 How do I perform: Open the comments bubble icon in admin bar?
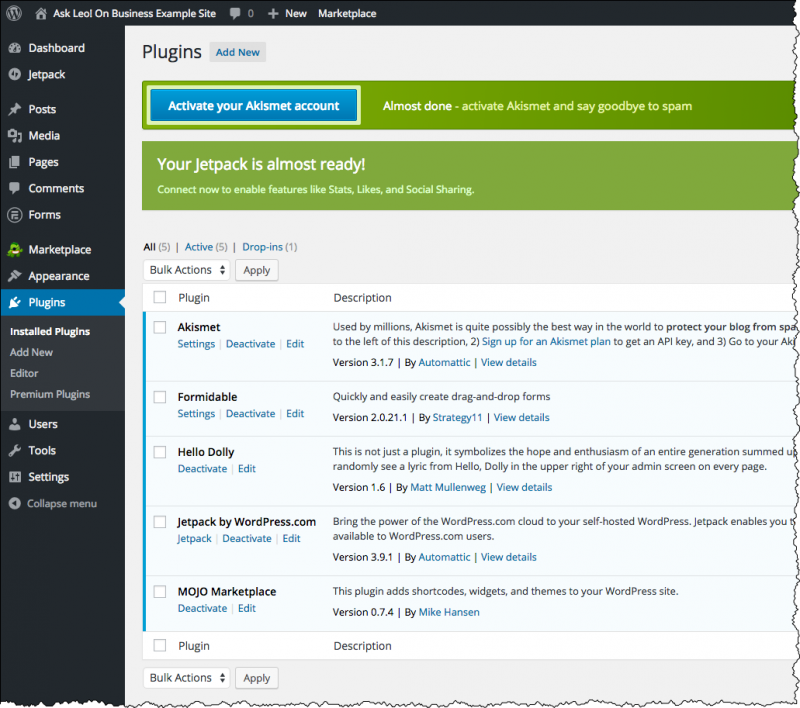tap(235, 13)
